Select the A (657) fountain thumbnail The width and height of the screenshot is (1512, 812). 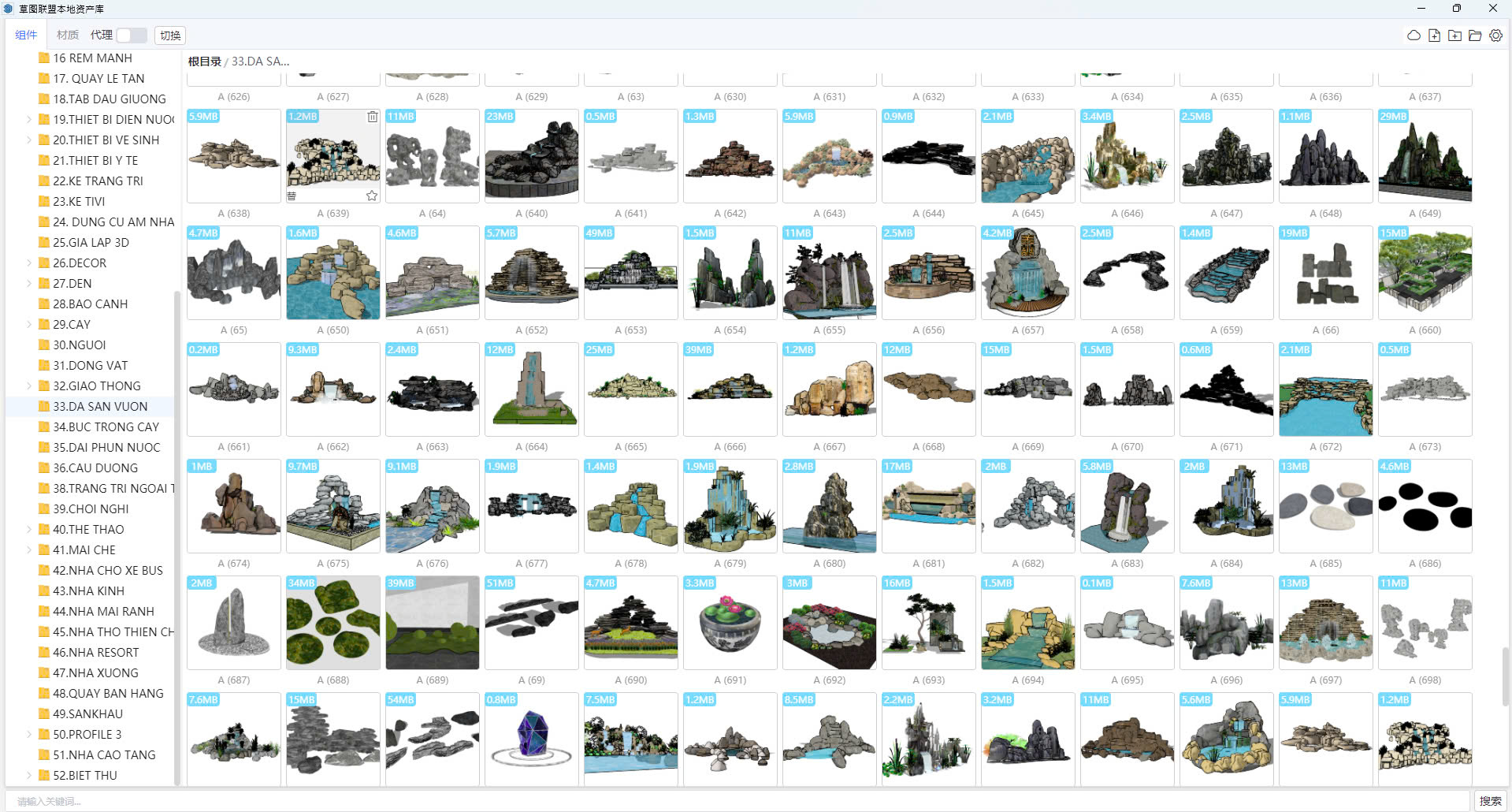(x=1027, y=273)
